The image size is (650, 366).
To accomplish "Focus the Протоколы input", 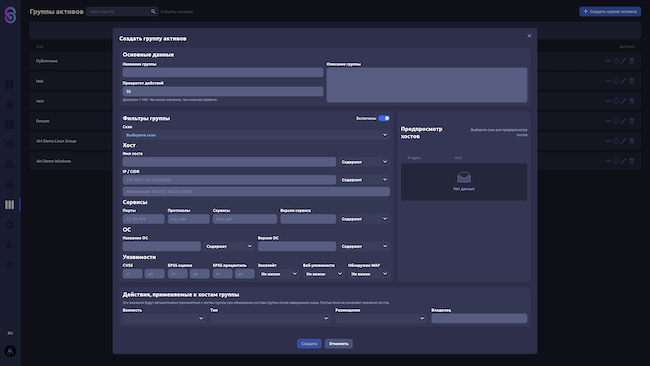I will coord(189,219).
